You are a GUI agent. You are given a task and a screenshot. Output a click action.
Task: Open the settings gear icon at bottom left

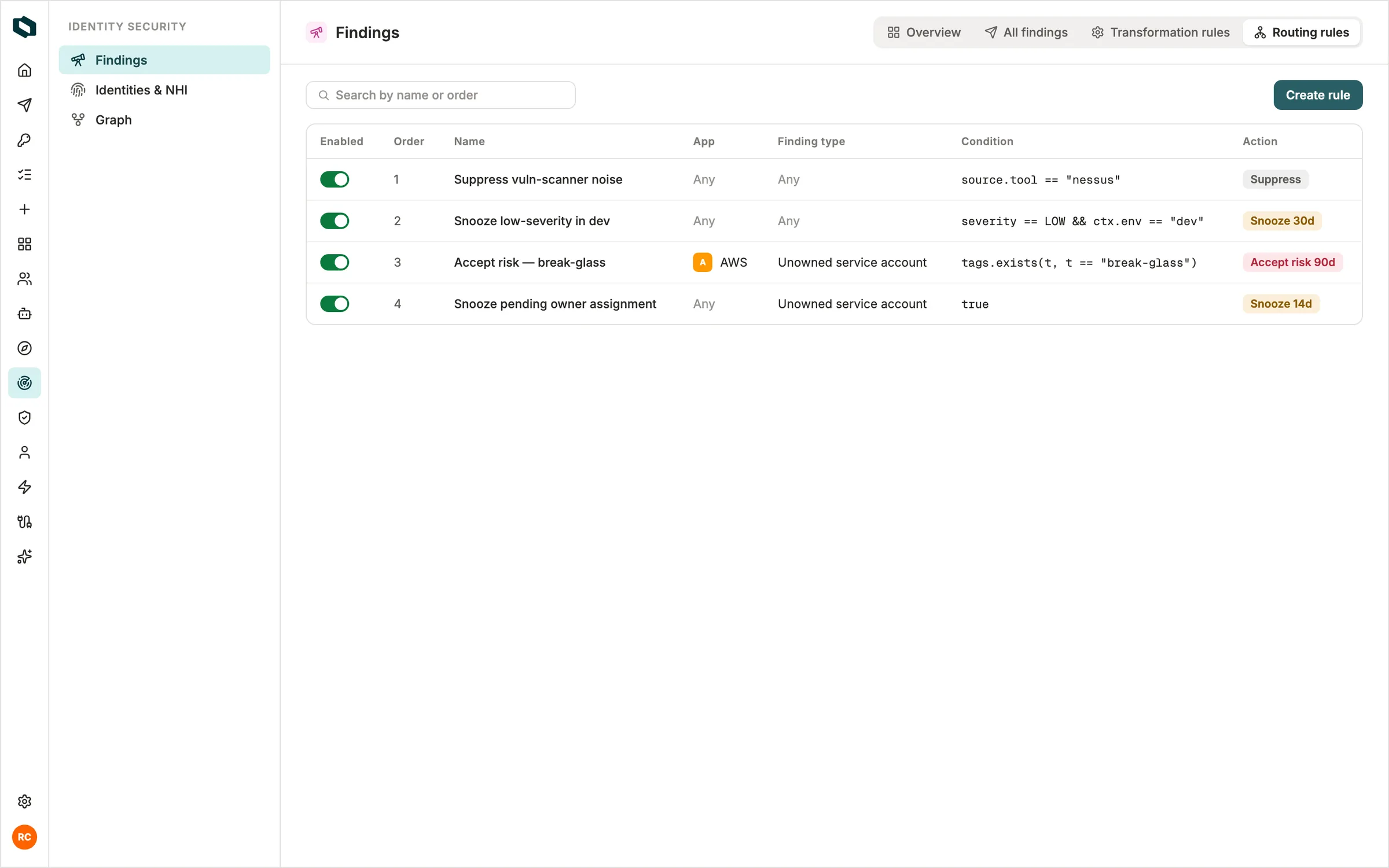[24, 801]
